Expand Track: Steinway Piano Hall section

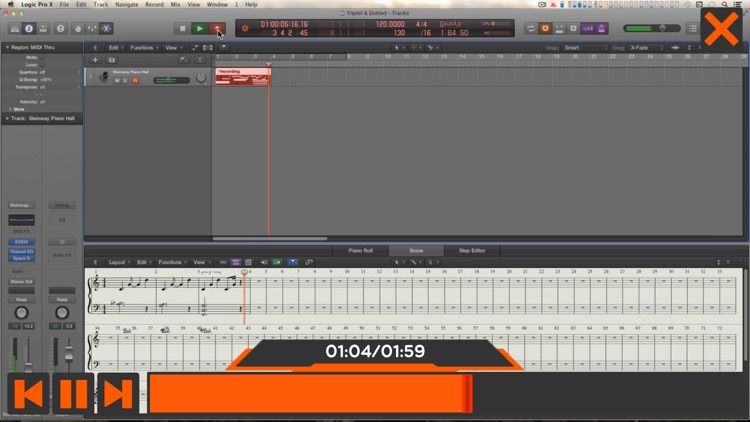tap(7, 118)
